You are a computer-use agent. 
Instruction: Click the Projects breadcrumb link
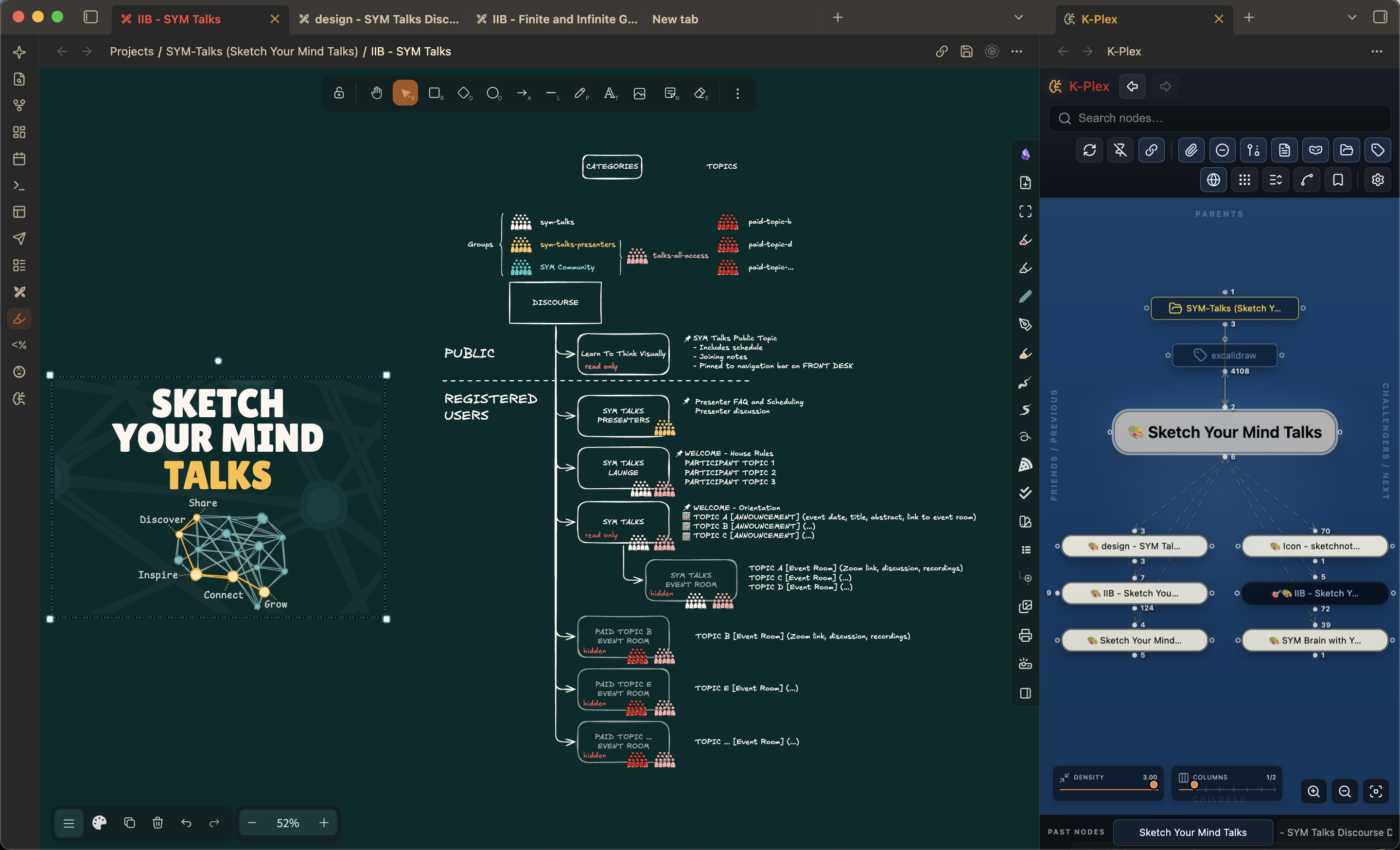tap(131, 52)
